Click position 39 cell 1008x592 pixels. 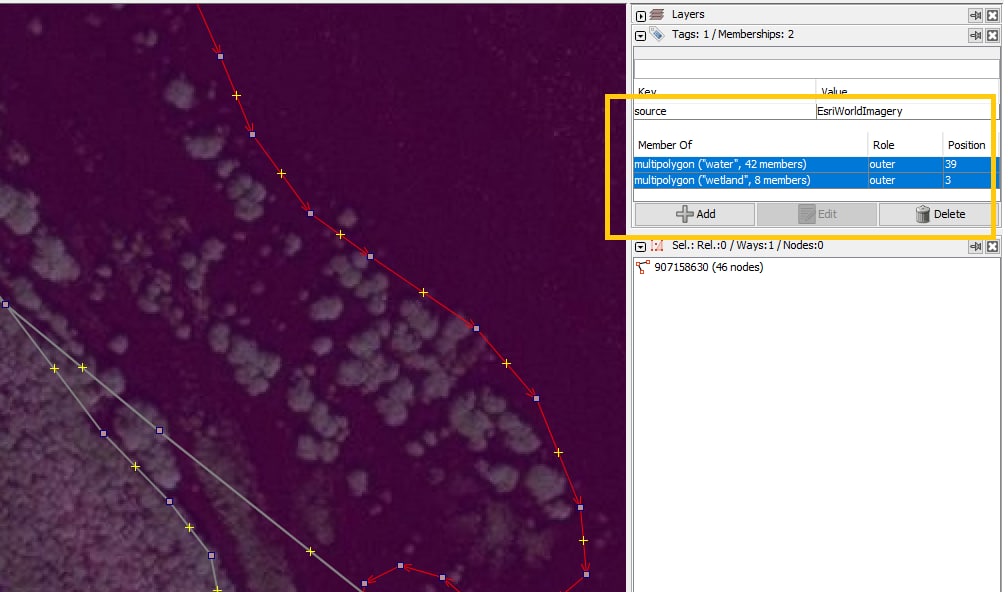tap(971, 165)
